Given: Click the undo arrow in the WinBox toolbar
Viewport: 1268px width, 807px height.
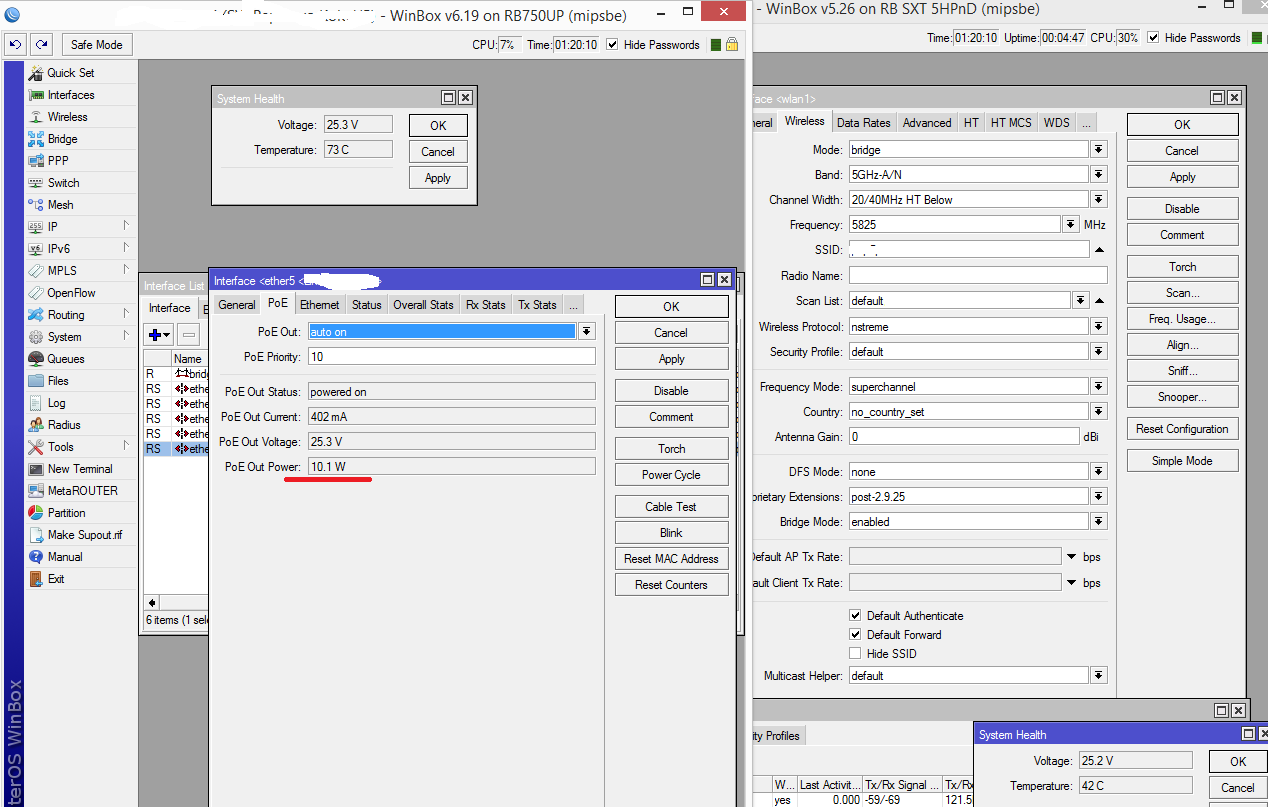Looking at the screenshot, I should 15,45.
